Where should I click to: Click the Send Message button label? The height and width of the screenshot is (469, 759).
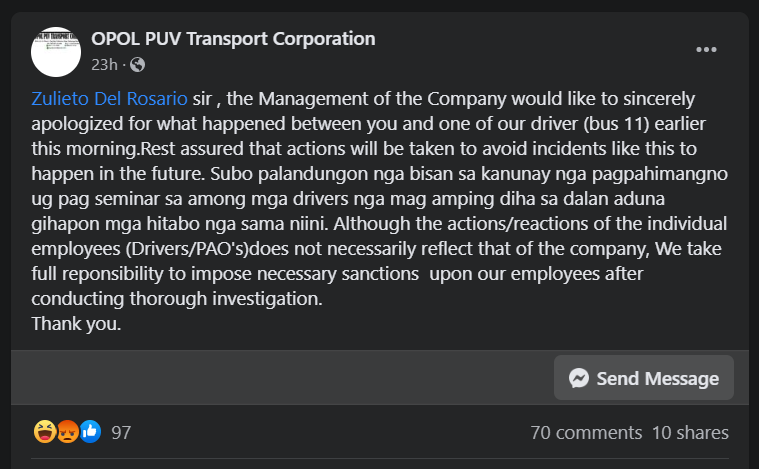[657, 378]
